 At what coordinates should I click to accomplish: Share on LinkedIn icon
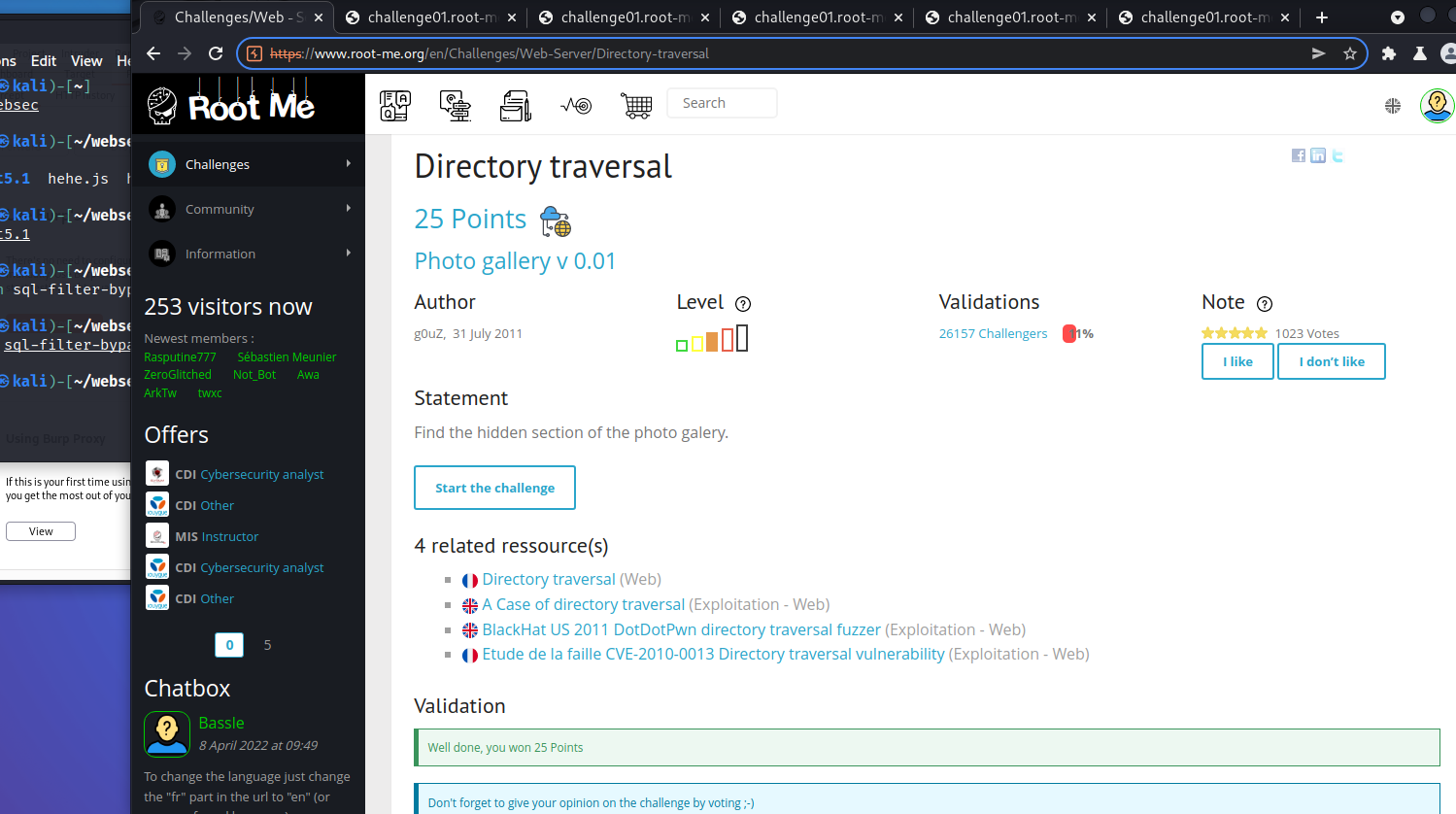click(1318, 155)
